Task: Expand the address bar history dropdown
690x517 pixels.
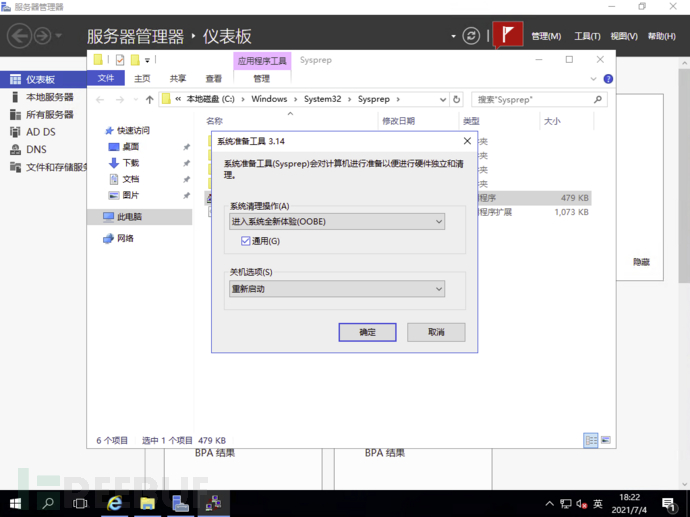Action: pyautogui.click(x=442, y=100)
